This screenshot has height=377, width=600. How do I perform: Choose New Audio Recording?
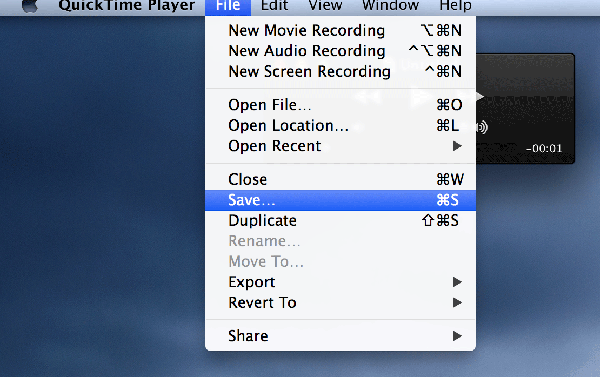(341, 51)
